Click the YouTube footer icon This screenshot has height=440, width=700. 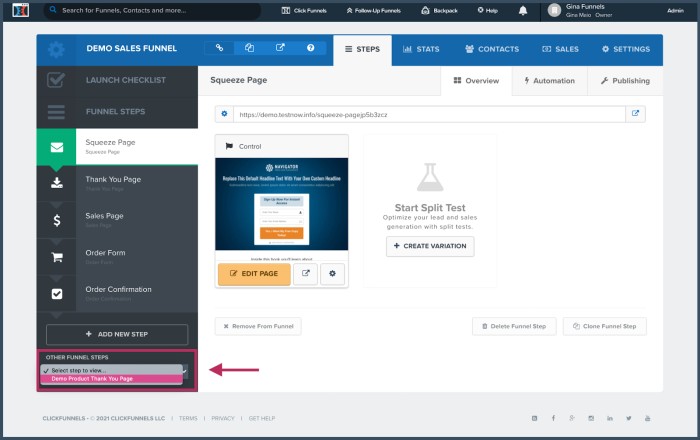(x=647, y=418)
